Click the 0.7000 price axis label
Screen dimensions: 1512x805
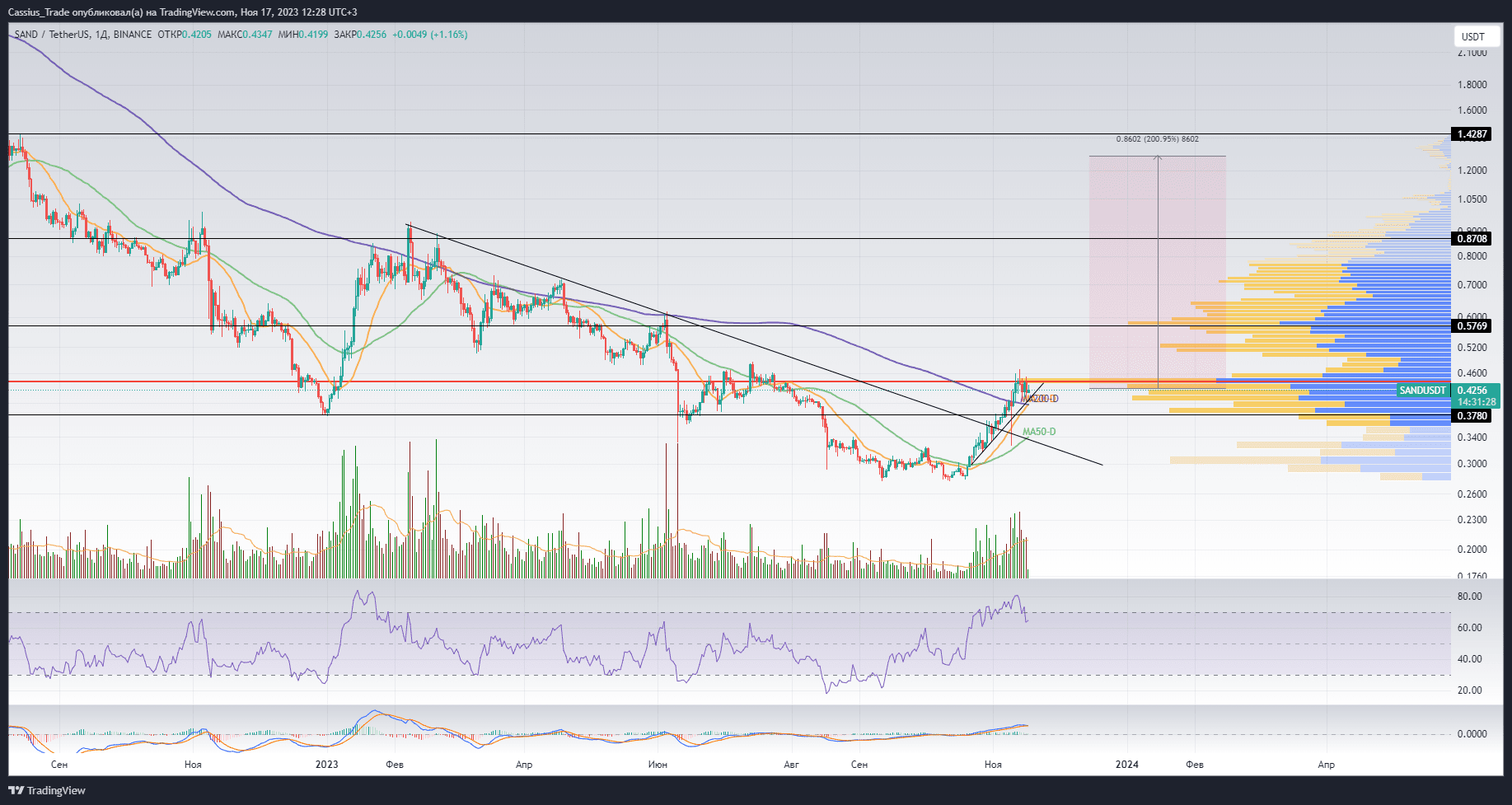[1472, 285]
